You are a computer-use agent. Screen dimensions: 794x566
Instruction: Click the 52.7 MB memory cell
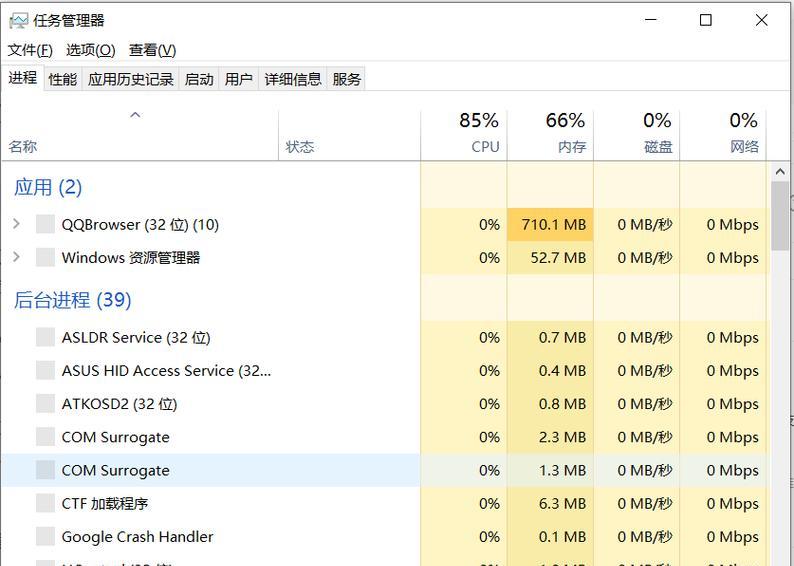point(550,258)
